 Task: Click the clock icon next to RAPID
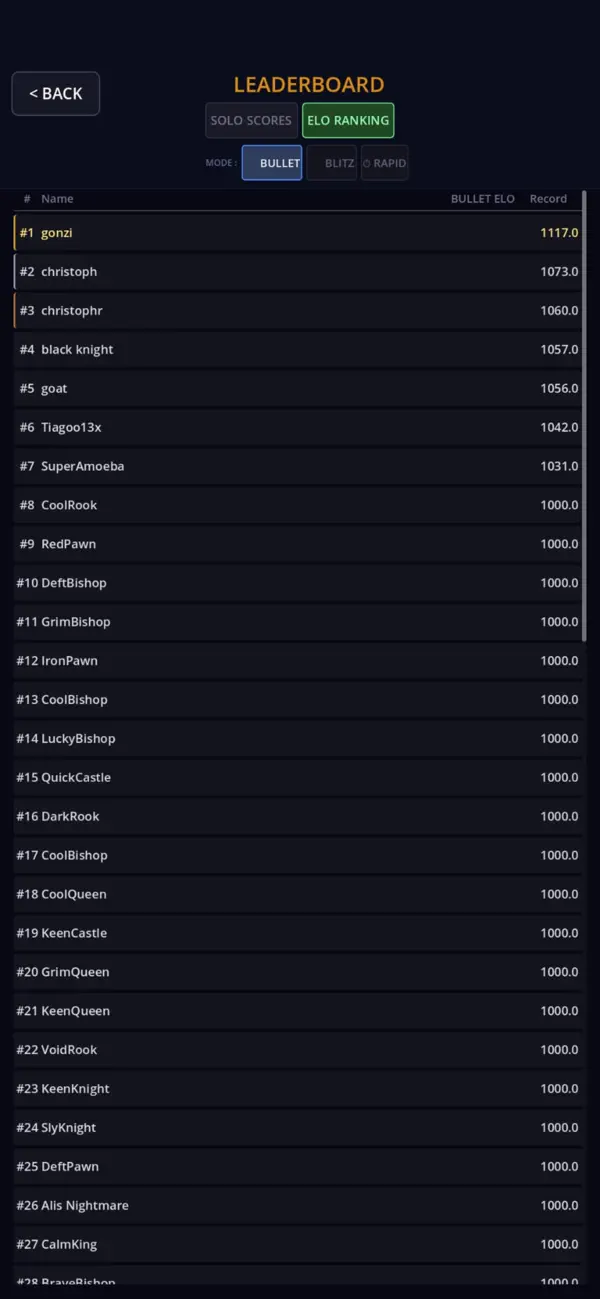(366, 164)
